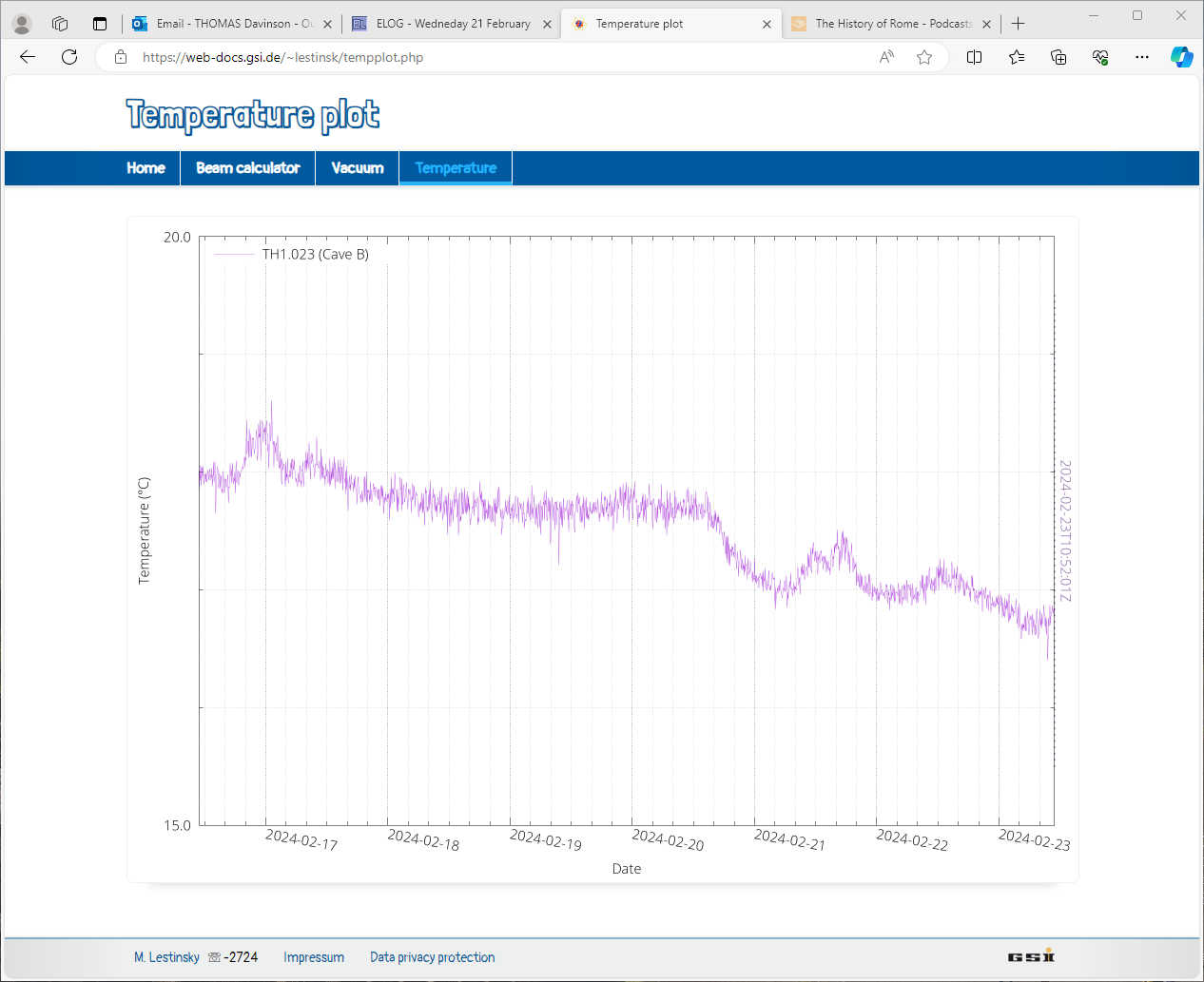Open the Split screen icon

(x=974, y=57)
